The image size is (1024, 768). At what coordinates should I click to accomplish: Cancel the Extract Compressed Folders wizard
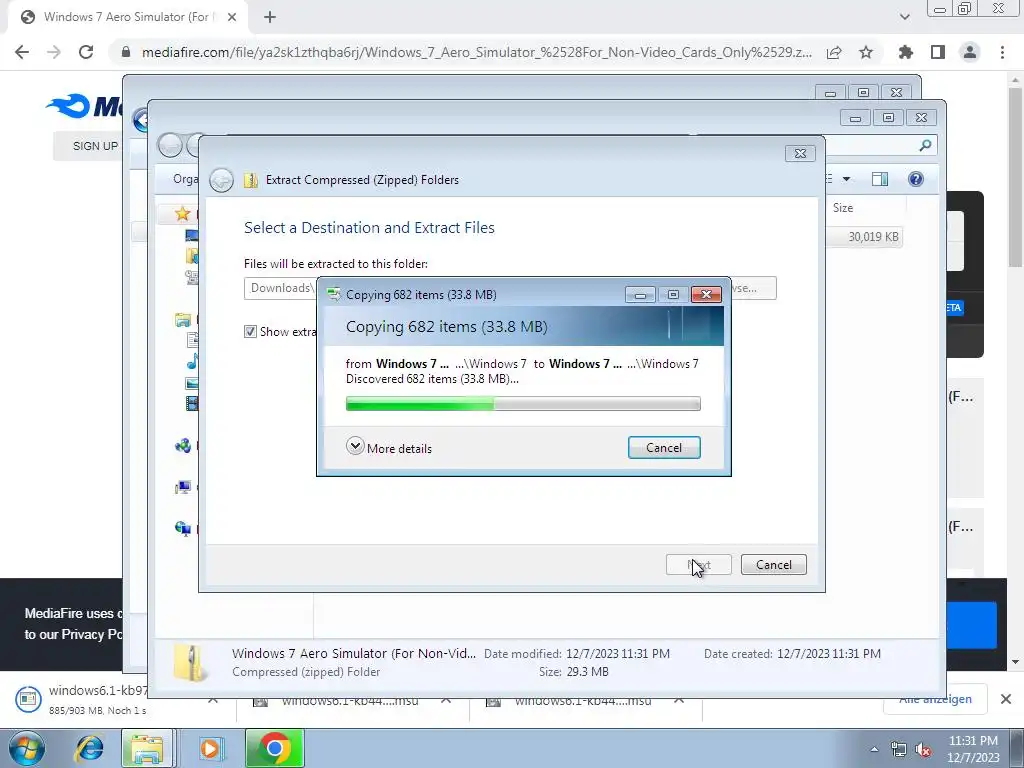773,565
